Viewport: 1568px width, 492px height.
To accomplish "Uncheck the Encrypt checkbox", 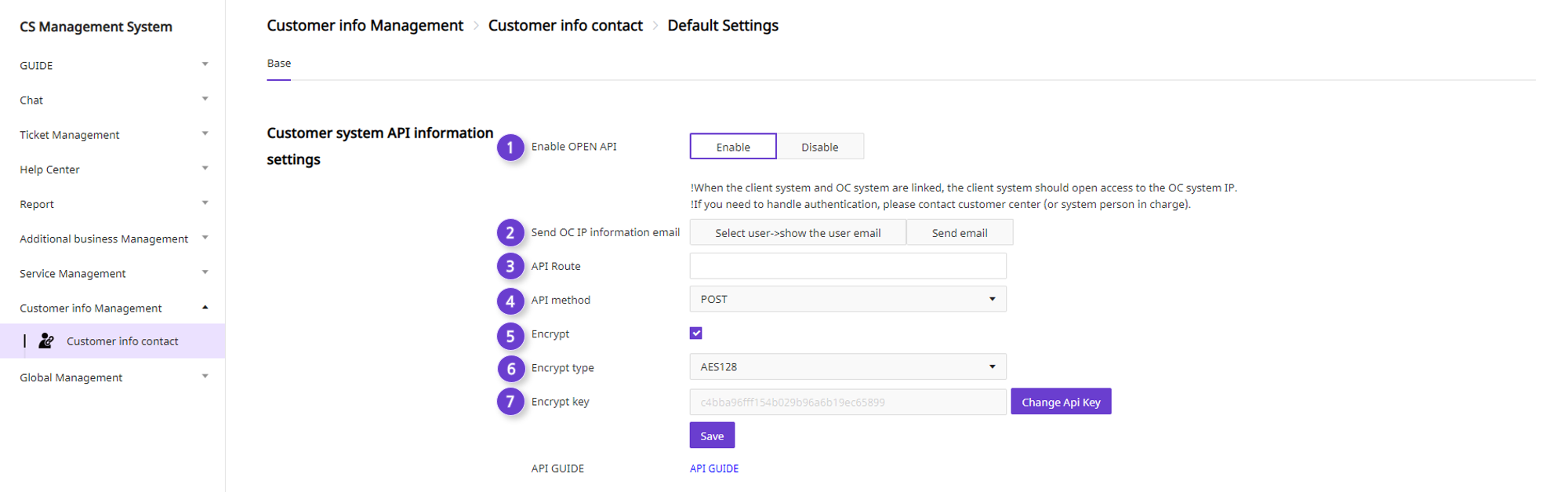I will 696,333.
